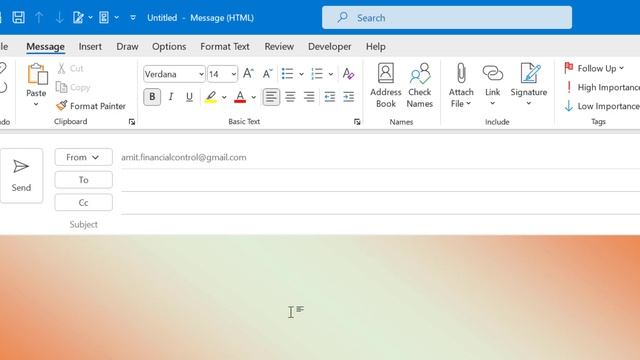Open the Format Text ribbon tab
The height and width of the screenshot is (360, 640).
225,47
